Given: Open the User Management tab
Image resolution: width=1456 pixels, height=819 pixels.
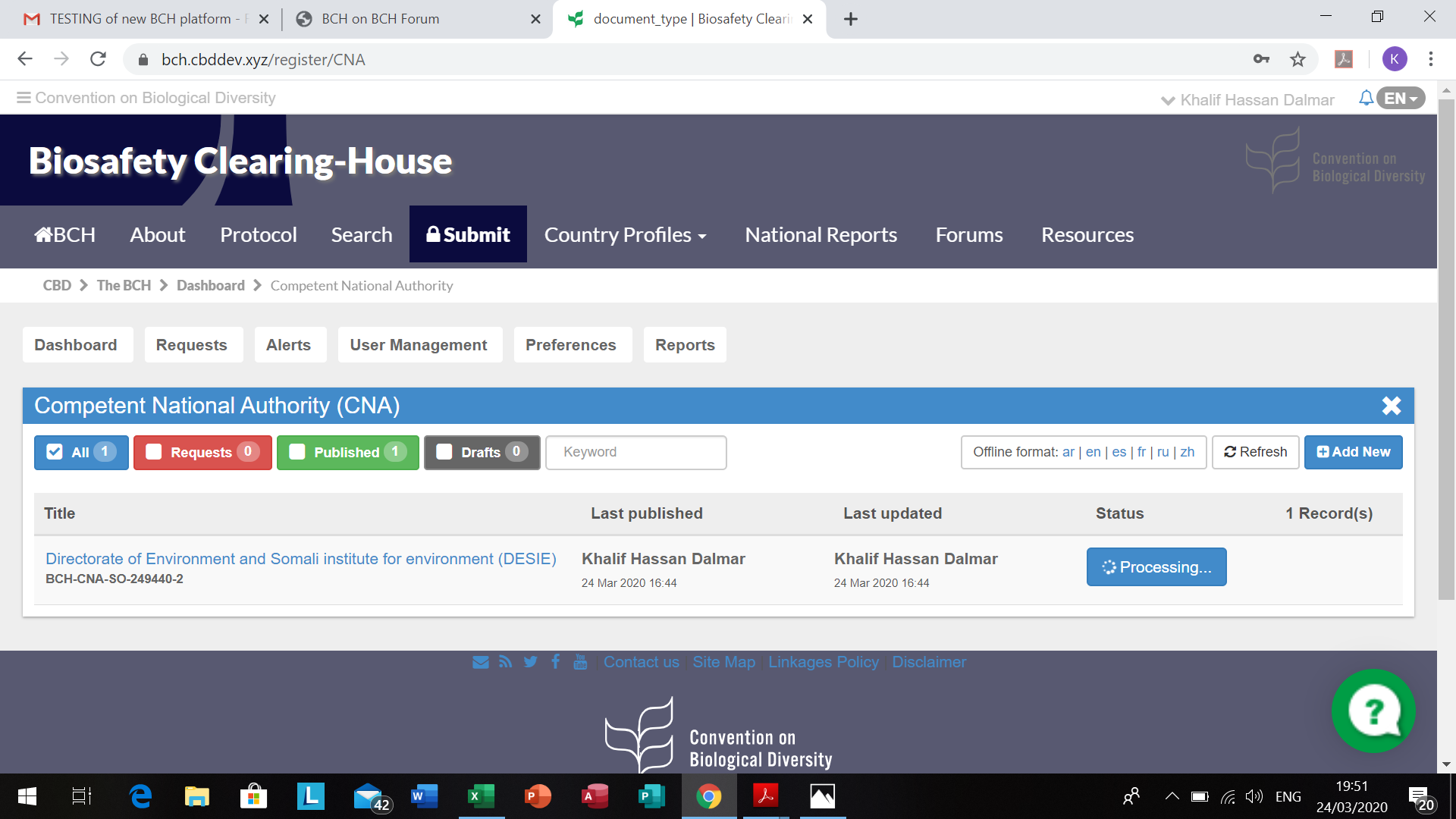Looking at the screenshot, I should 419,345.
